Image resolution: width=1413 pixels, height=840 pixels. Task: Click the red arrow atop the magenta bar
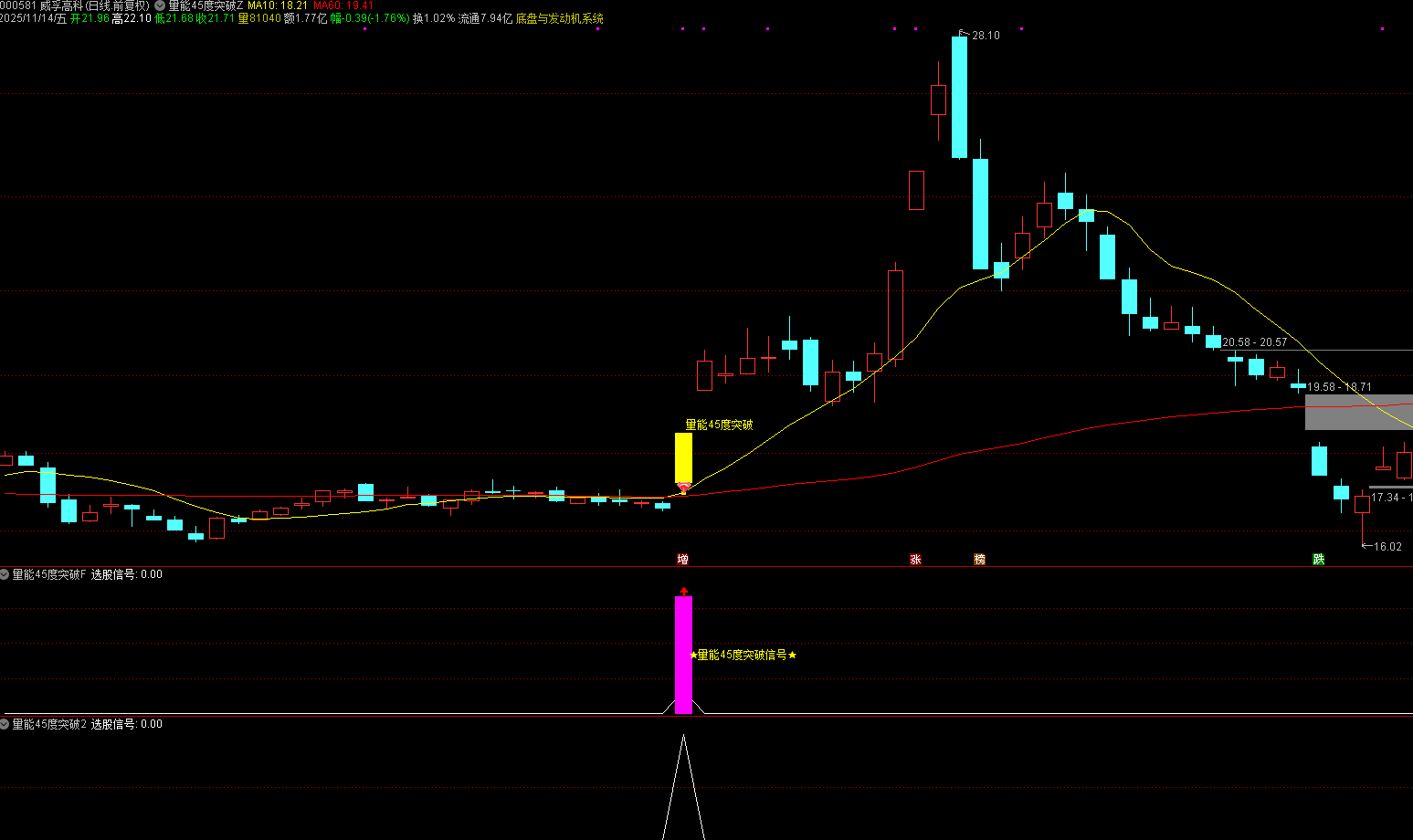pyautogui.click(x=683, y=593)
